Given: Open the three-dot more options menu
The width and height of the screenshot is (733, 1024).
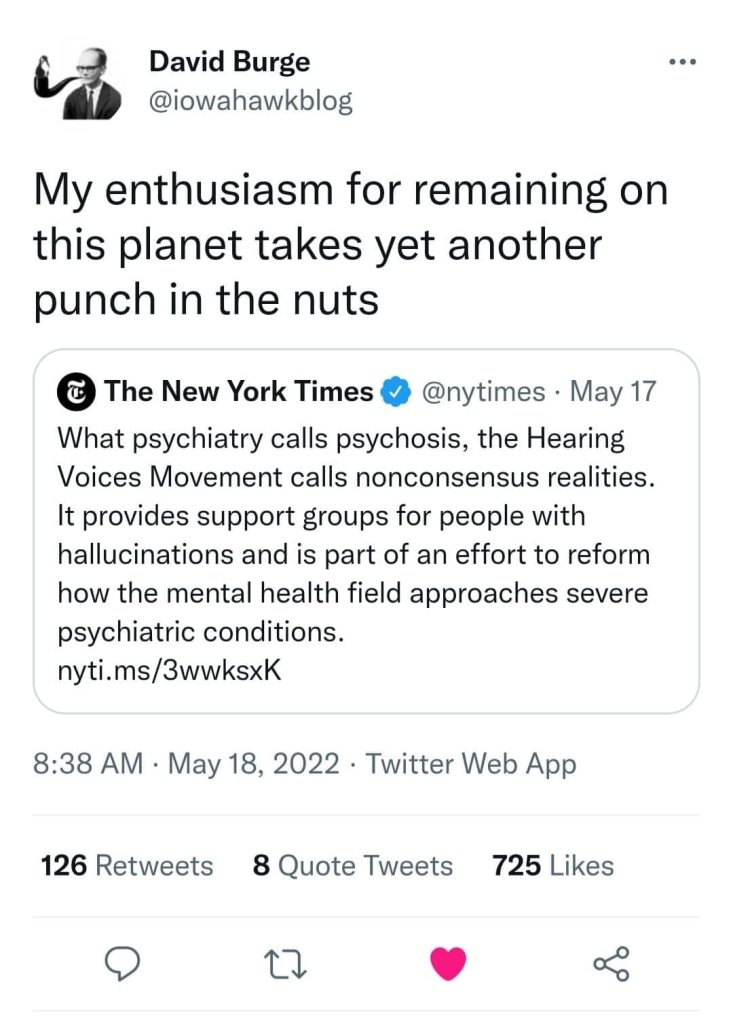Looking at the screenshot, I should pyautogui.click(x=681, y=62).
